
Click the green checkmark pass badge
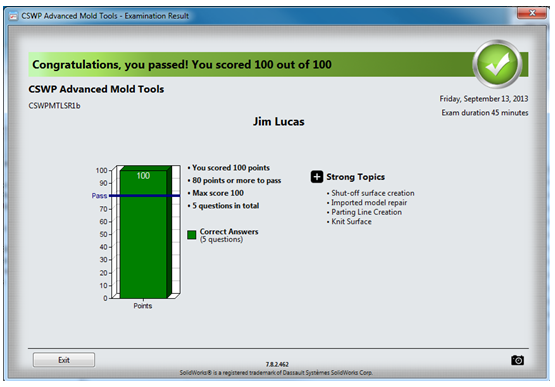coord(497,64)
